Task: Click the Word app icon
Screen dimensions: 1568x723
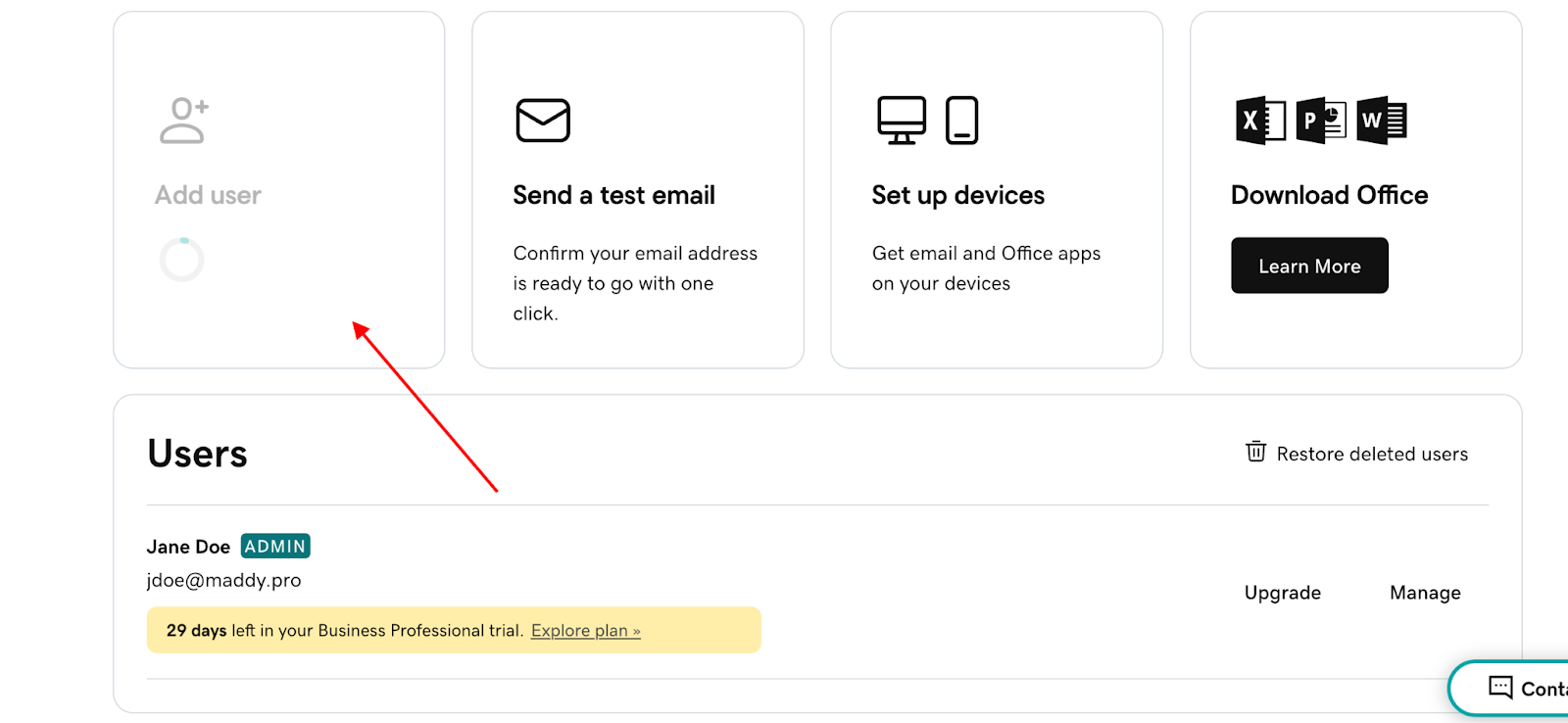Action: click(1381, 120)
